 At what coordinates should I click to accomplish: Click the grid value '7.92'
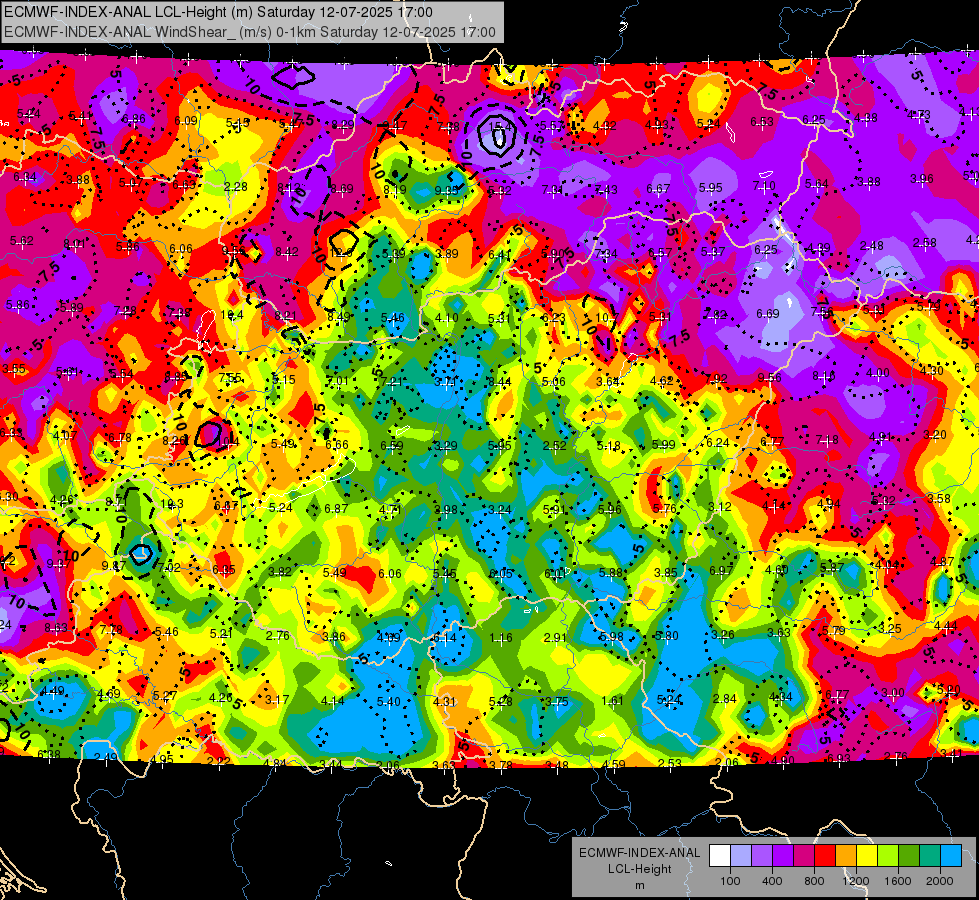[x=716, y=378]
